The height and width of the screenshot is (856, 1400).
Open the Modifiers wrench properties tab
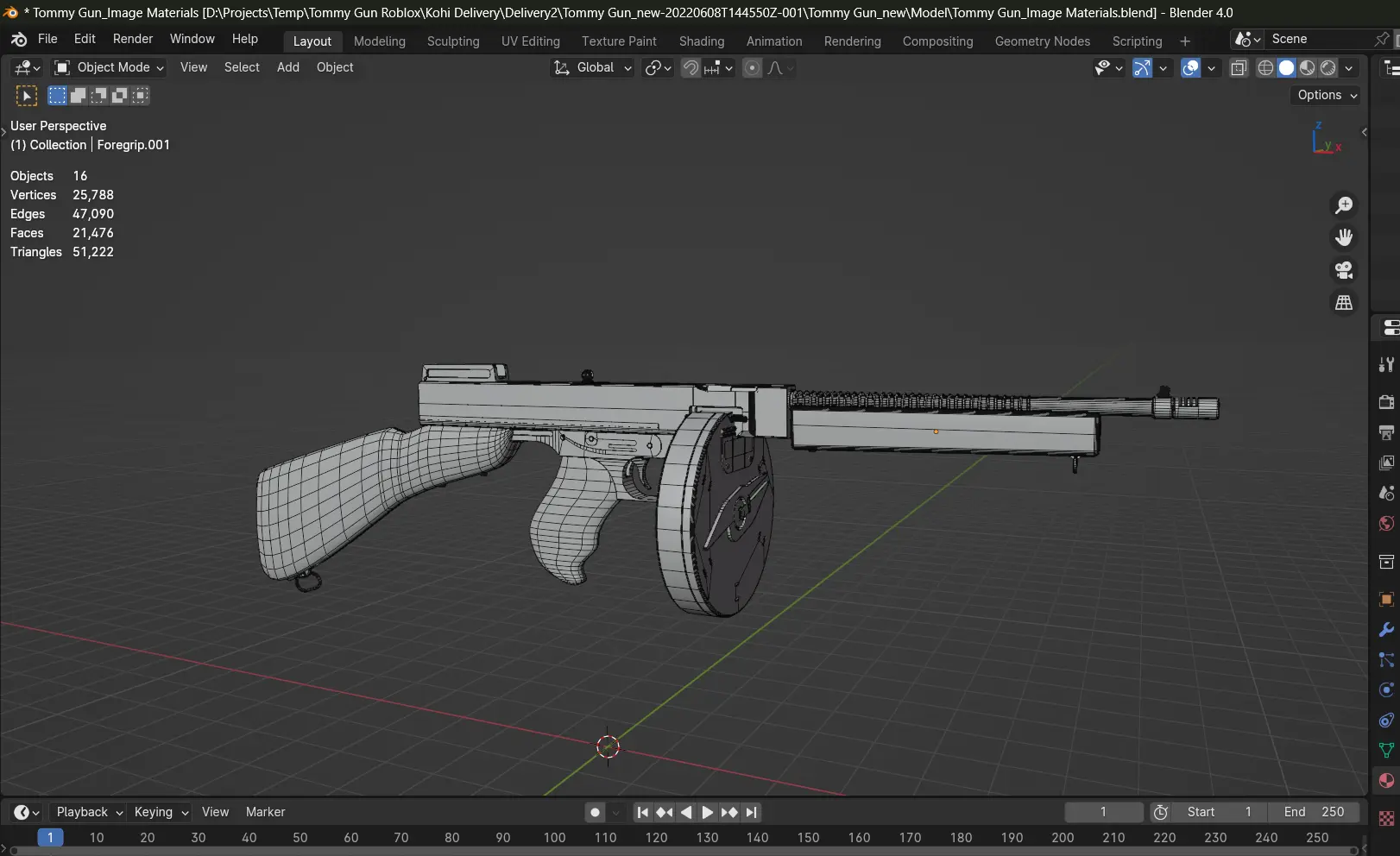point(1386,630)
